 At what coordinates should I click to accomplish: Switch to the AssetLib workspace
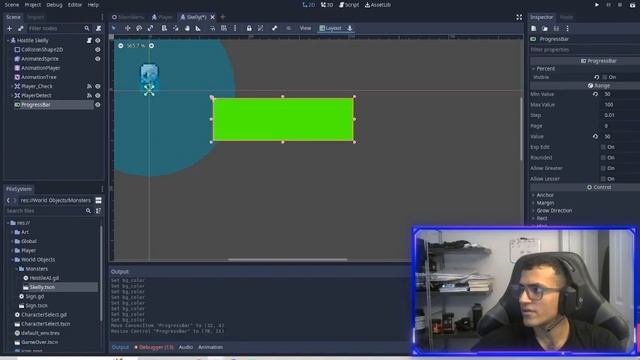378,5
